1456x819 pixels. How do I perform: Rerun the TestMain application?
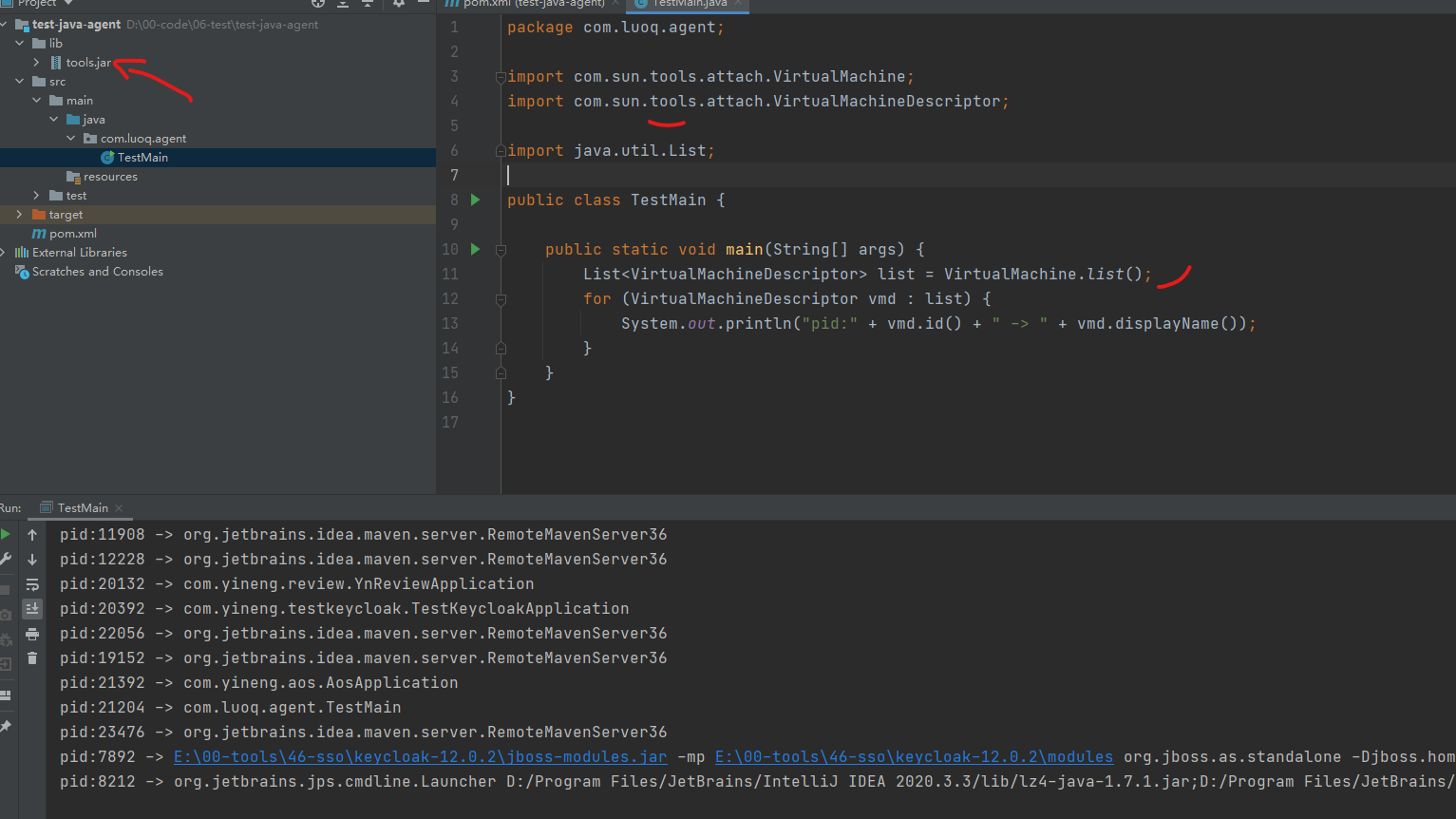click(x=6, y=533)
